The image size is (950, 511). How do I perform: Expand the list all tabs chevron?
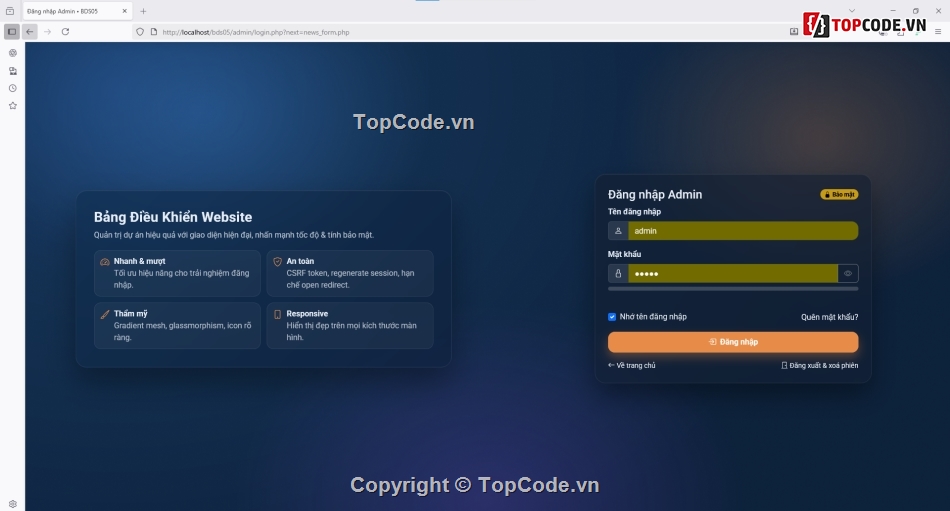point(852,10)
